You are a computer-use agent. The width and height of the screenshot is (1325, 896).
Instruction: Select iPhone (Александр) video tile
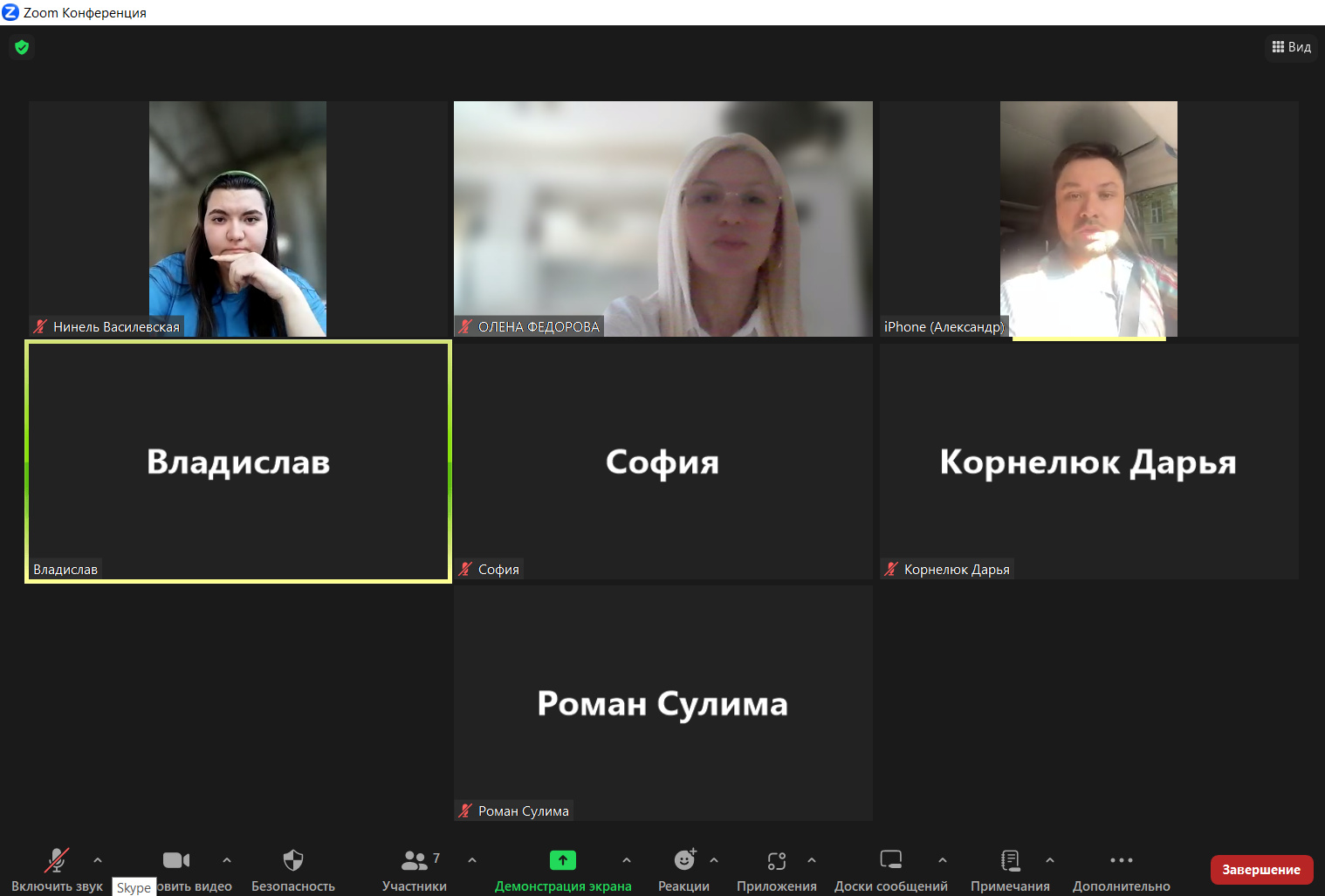1089,219
